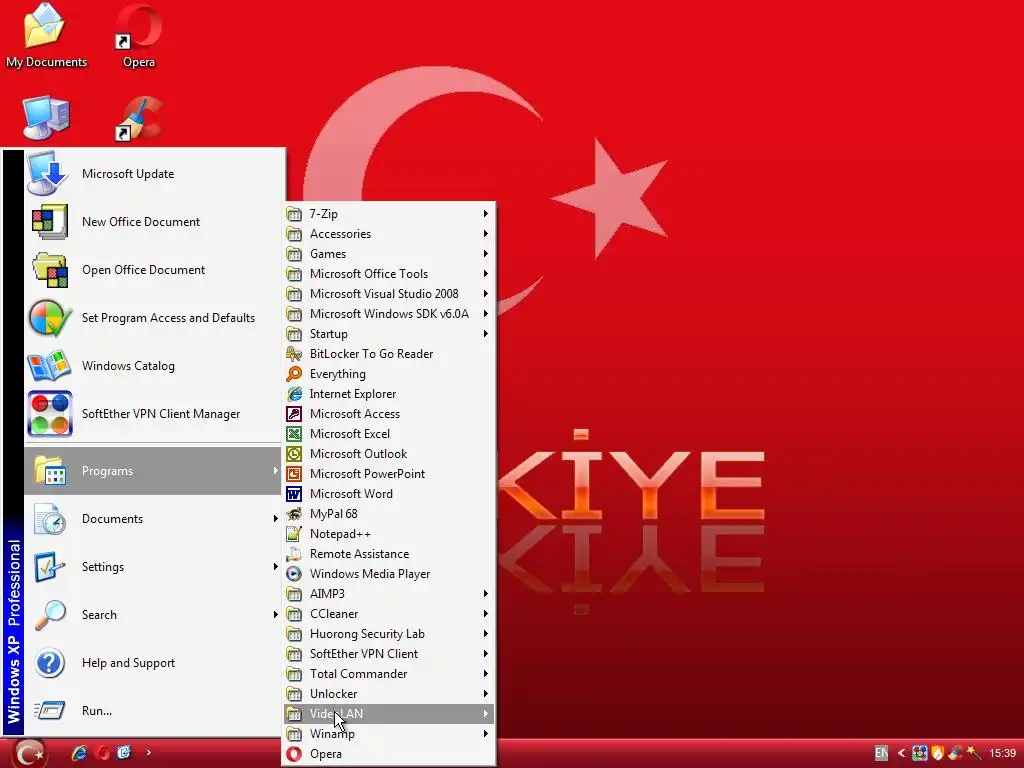The width and height of the screenshot is (1024, 768).
Task: Click the Microsoft PowerPoint icon
Action: click(x=295, y=473)
